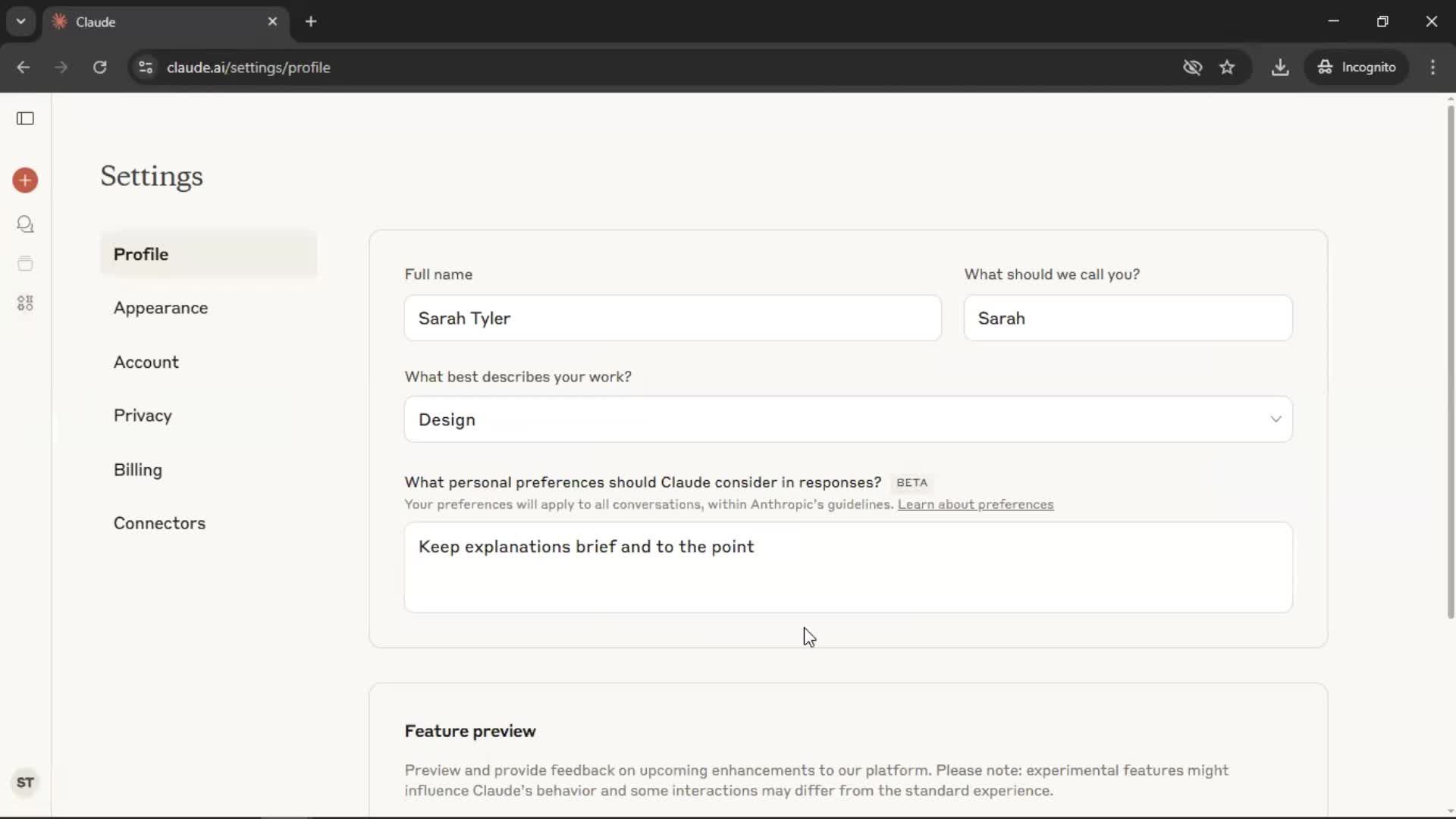Click the address bar URL
The height and width of the screenshot is (819, 1456).
click(x=249, y=67)
